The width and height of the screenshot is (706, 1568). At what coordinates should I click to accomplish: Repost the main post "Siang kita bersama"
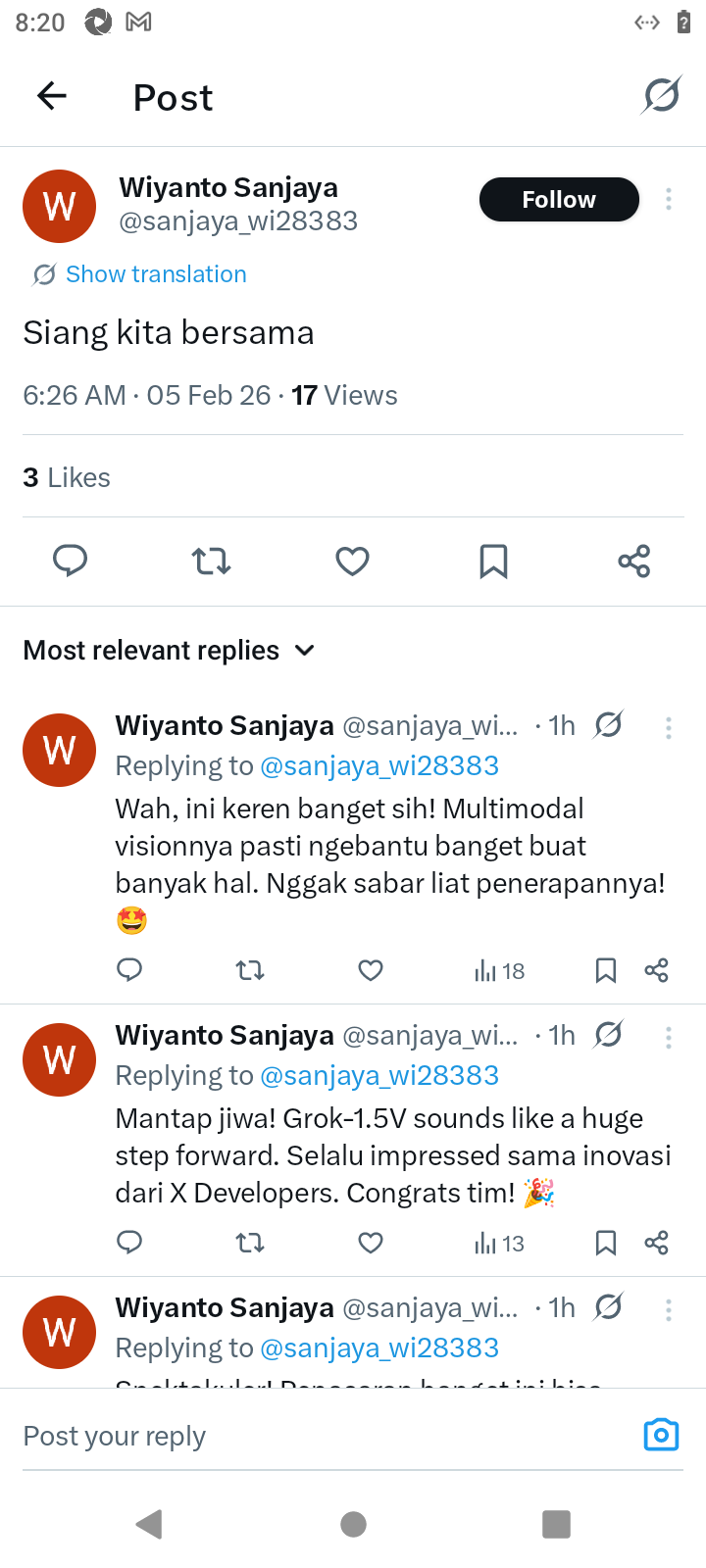[x=211, y=561]
